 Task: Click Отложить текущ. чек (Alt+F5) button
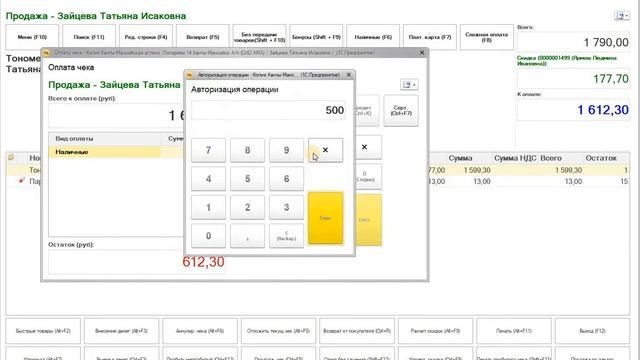point(278,331)
